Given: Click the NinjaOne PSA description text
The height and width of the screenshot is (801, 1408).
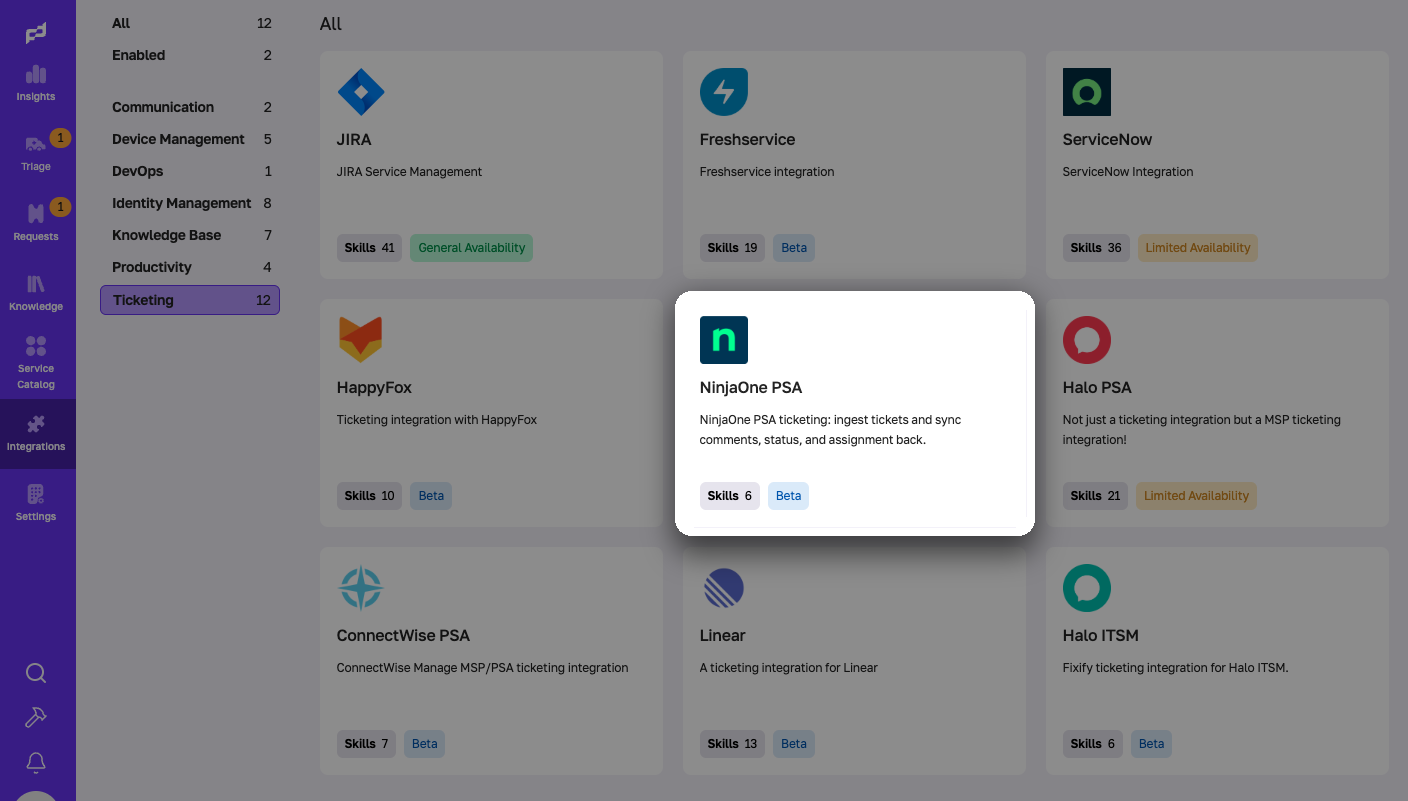Looking at the screenshot, I should click(x=830, y=430).
